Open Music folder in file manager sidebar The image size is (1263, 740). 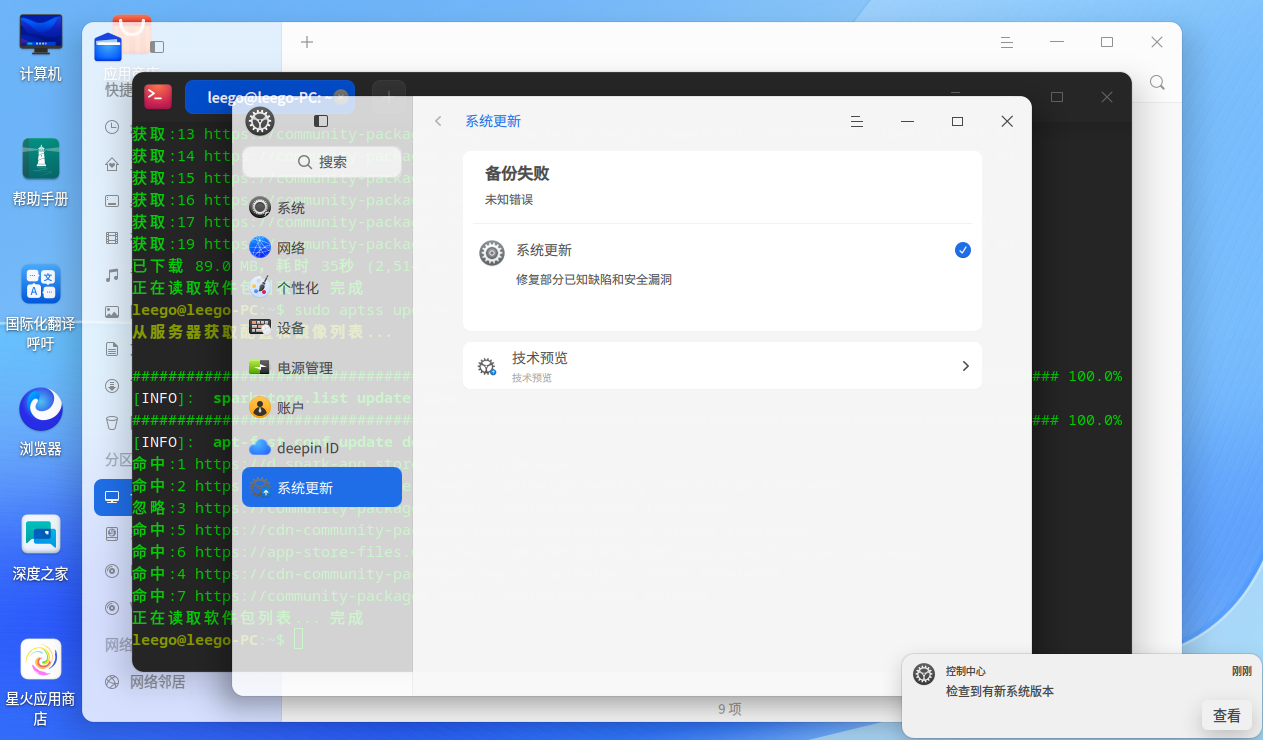coord(112,275)
